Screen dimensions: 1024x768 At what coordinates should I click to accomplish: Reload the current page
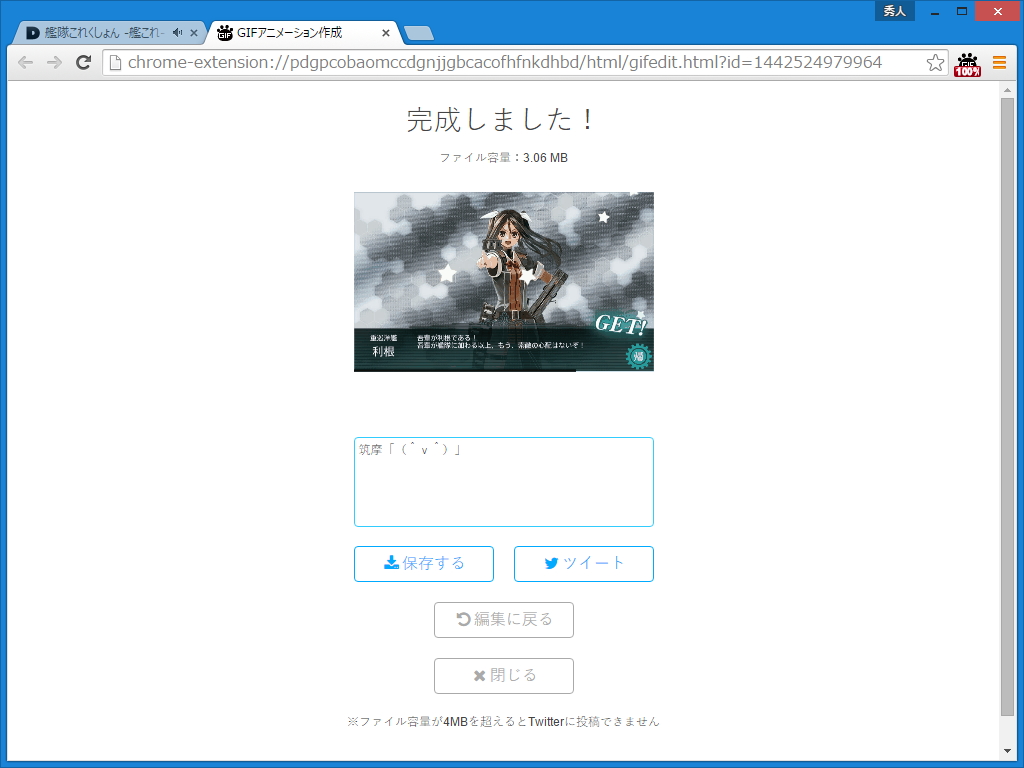pyautogui.click(x=84, y=62)
